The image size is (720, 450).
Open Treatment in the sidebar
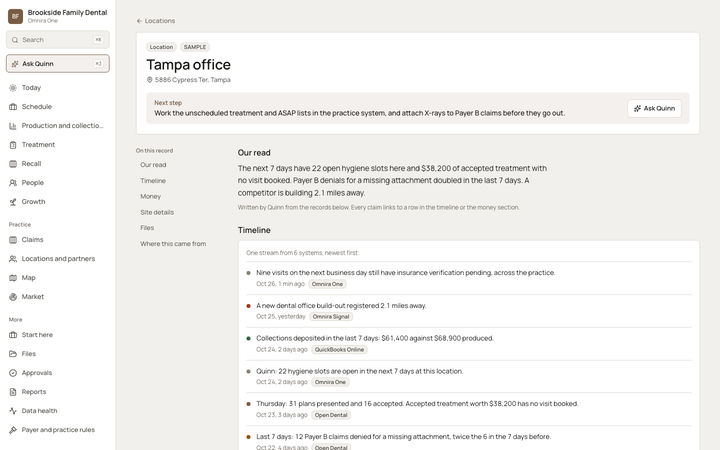(58, 145)
